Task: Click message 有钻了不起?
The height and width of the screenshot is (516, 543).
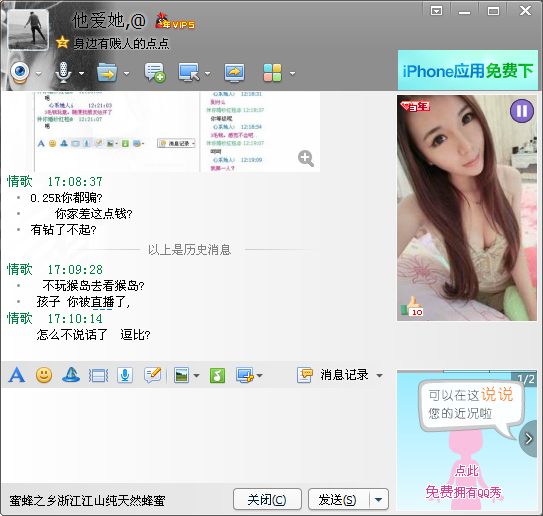Action: coord(63,230)
